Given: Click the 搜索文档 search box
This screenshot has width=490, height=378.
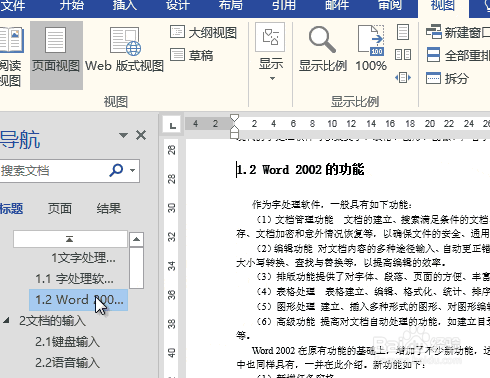Looking at the screenshot, I should pyautogui.click(x=53, y=171).
